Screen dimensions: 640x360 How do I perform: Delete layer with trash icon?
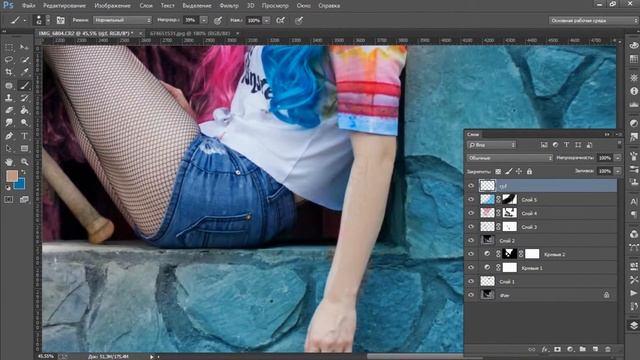tap(608, 349)
